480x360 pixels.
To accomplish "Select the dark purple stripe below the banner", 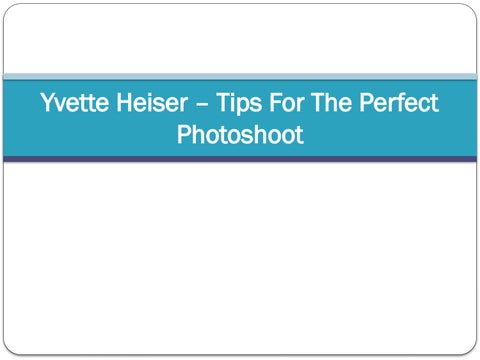I will 240,159.
